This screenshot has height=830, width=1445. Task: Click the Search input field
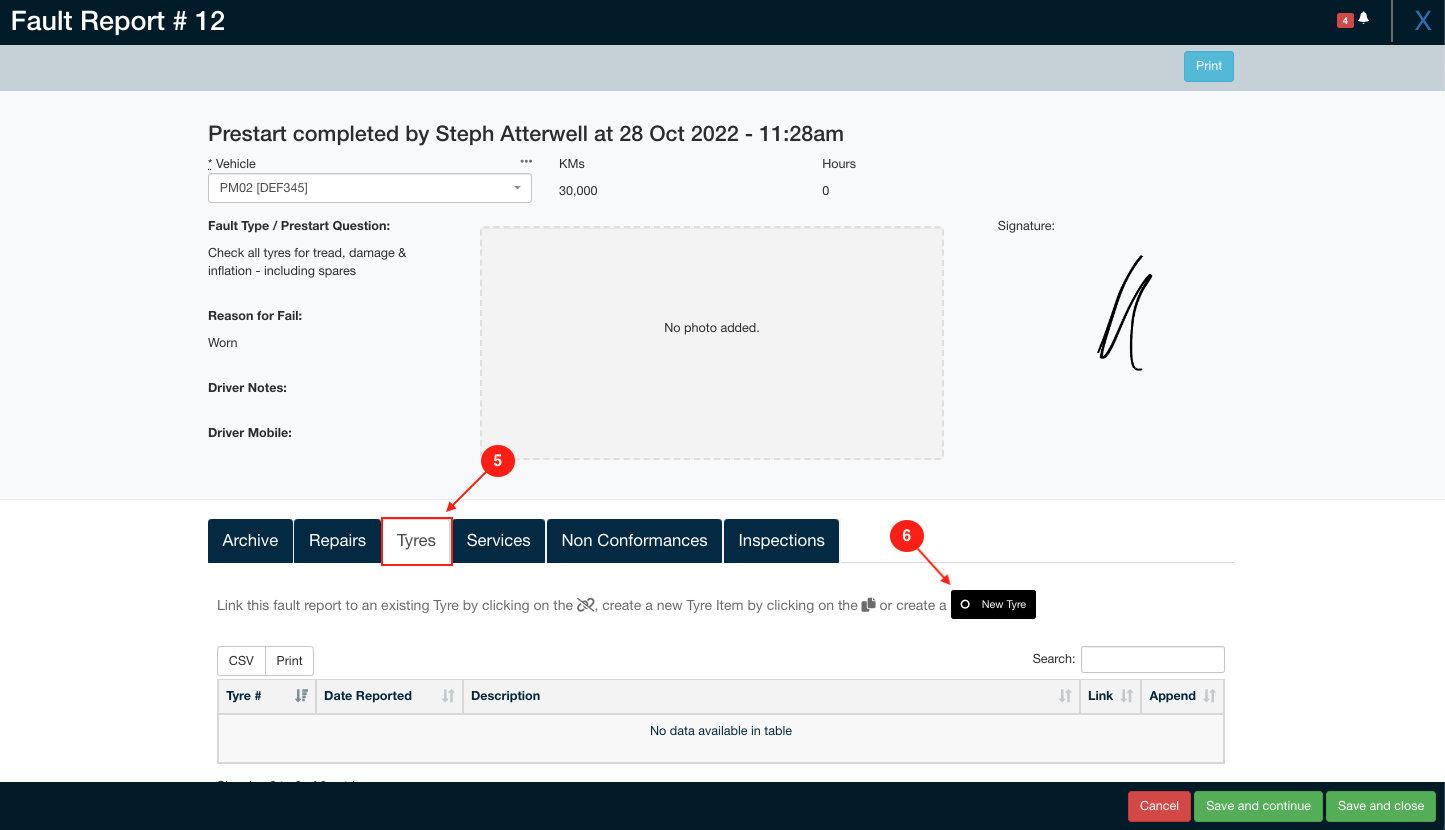coord(1152,659)
